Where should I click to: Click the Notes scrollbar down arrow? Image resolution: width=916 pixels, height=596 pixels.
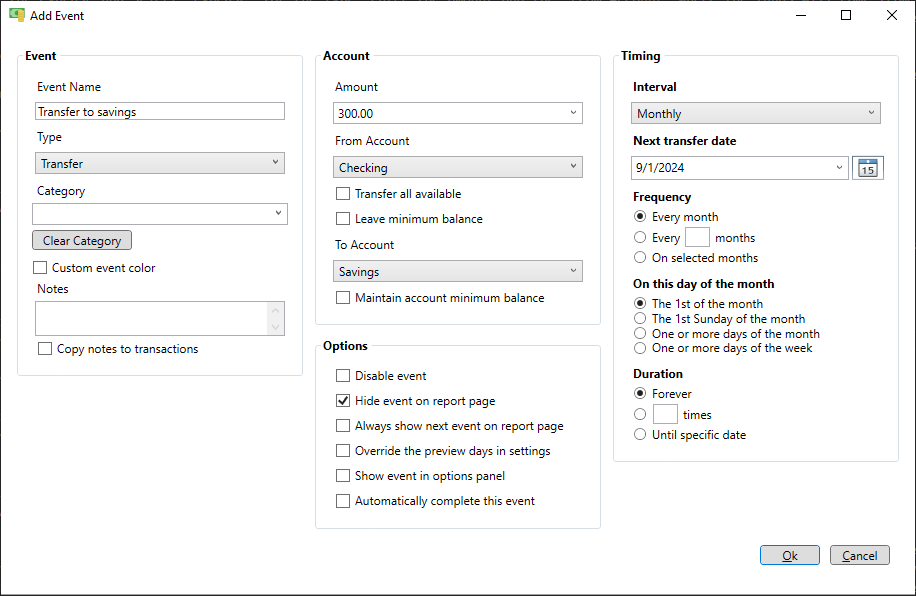tap(276, 327)
